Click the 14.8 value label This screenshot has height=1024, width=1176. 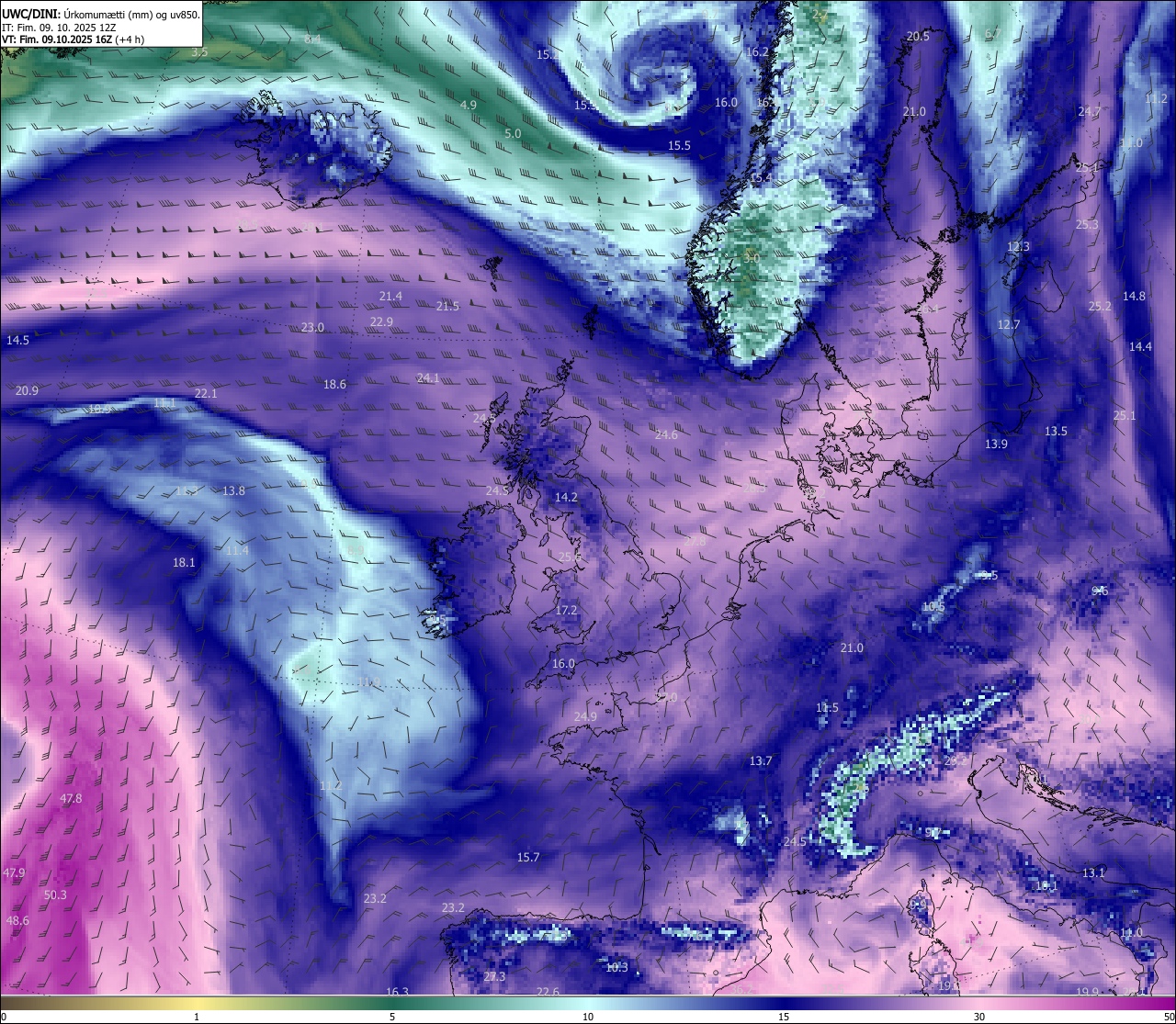click(1135, 296)
